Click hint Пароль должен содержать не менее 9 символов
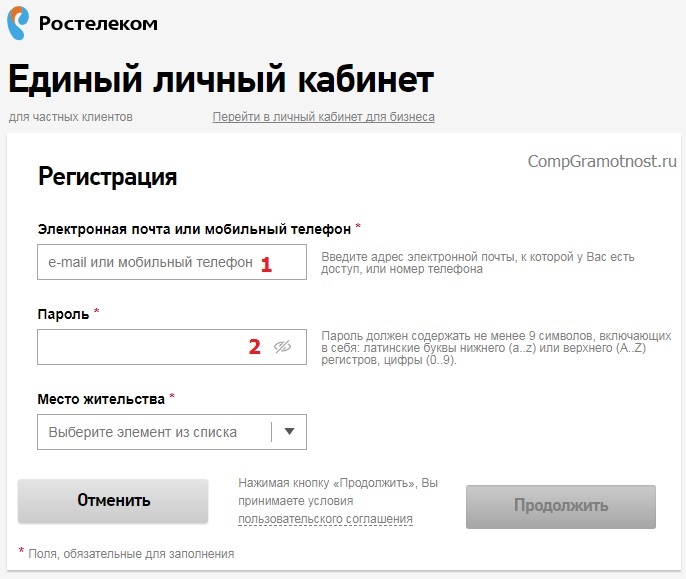The height and width of the screenshot is (579, 686). click(496, 348)
